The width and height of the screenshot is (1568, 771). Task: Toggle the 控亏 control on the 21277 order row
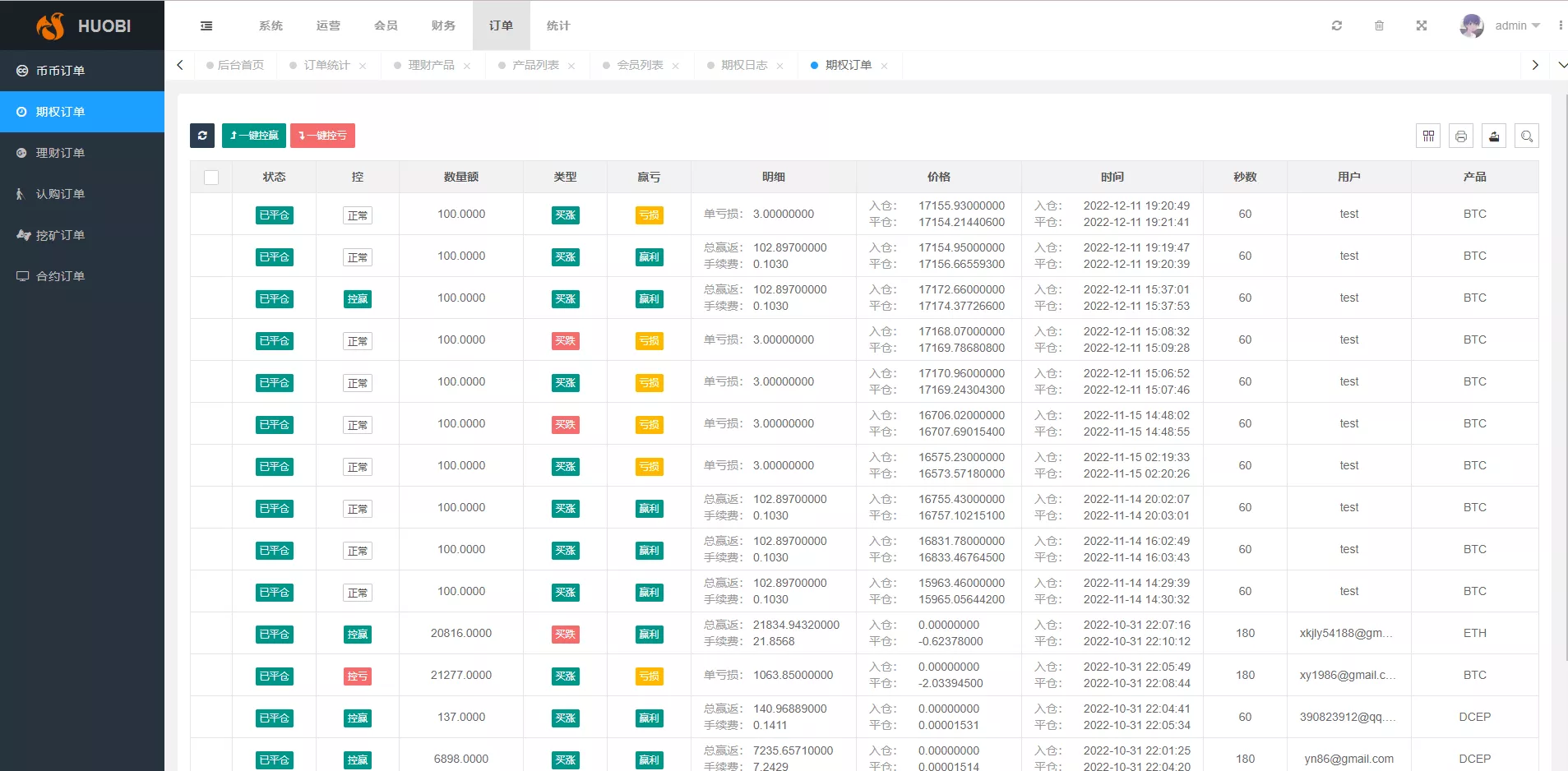tap(357, 675)
